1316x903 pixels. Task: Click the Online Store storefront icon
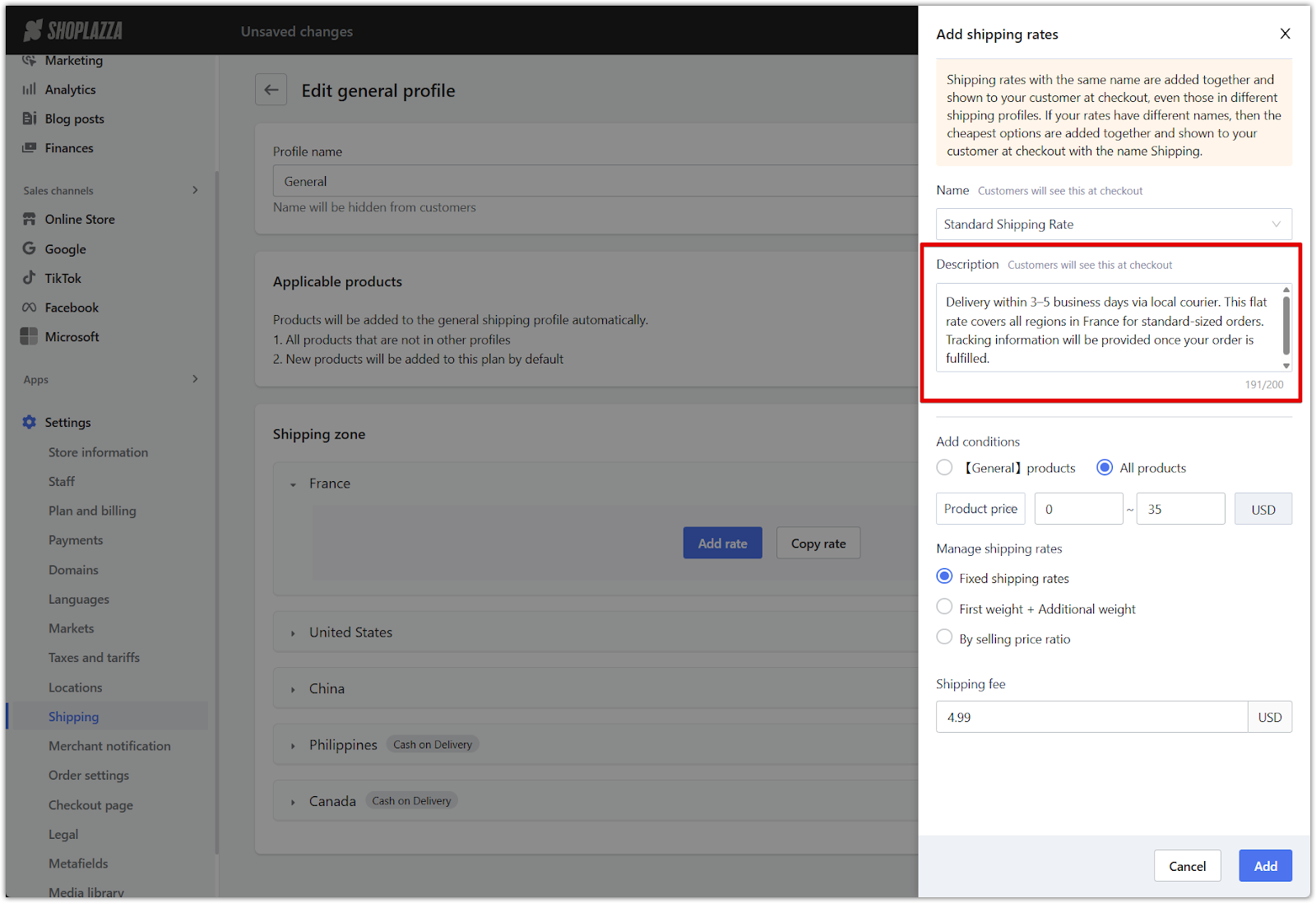[30, 220]
